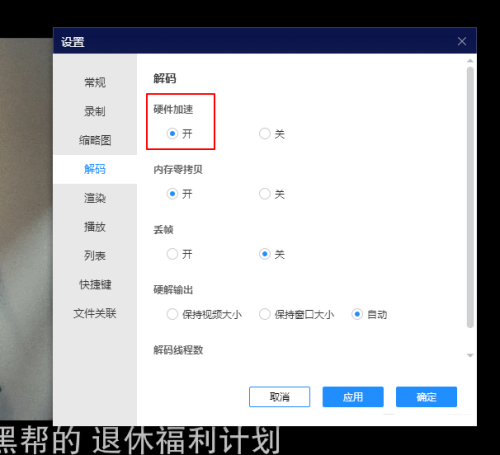Click the scrollbar down arrow
The height and width of the screenshot is (455, 500).
pyautogui.click(x=470, y=355)
